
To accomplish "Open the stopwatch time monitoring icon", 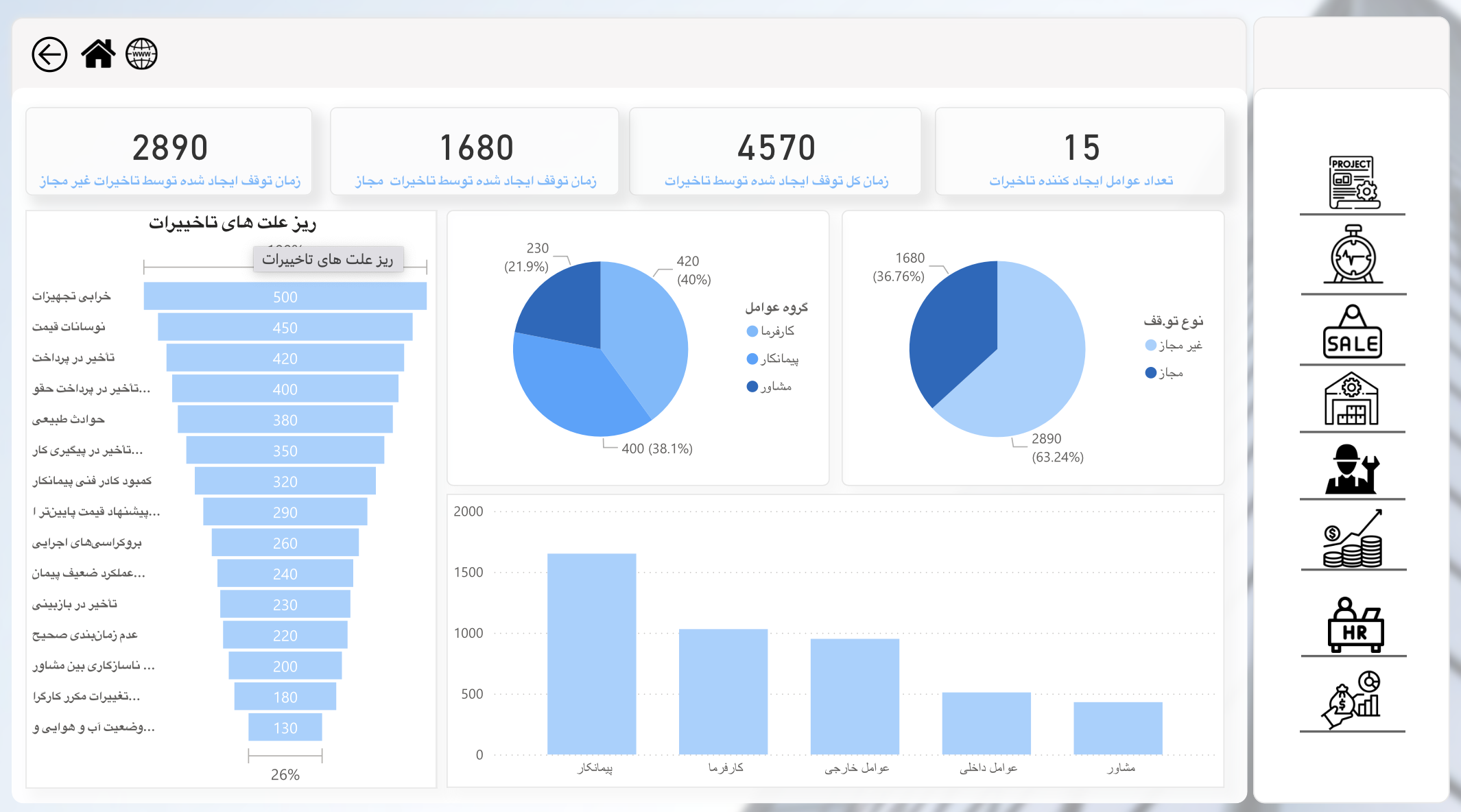I will (x=1353, y=254).
